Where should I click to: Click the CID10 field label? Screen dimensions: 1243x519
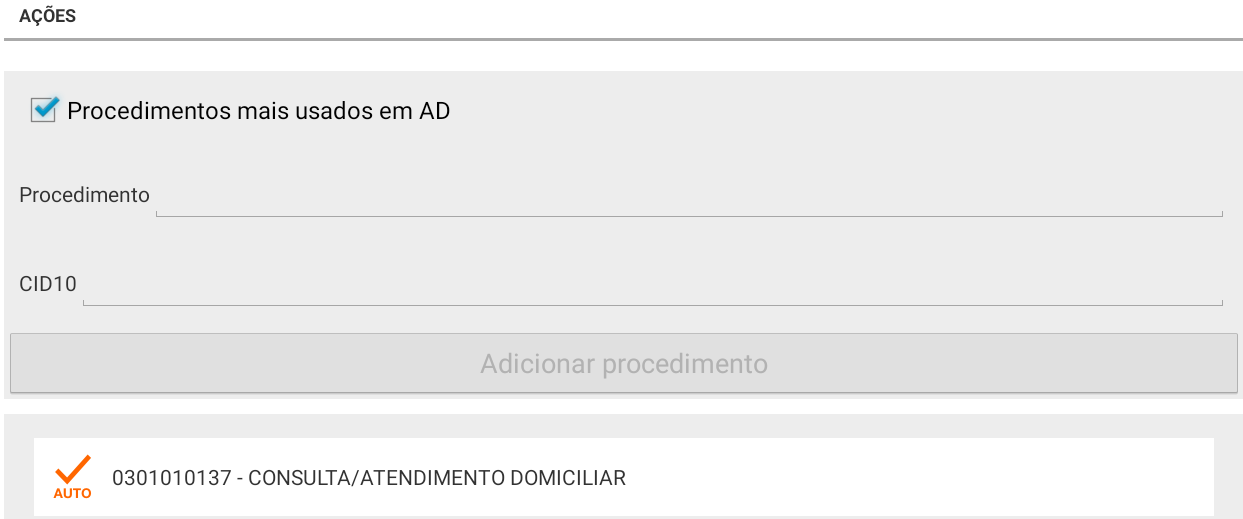[x=48, y=284]
